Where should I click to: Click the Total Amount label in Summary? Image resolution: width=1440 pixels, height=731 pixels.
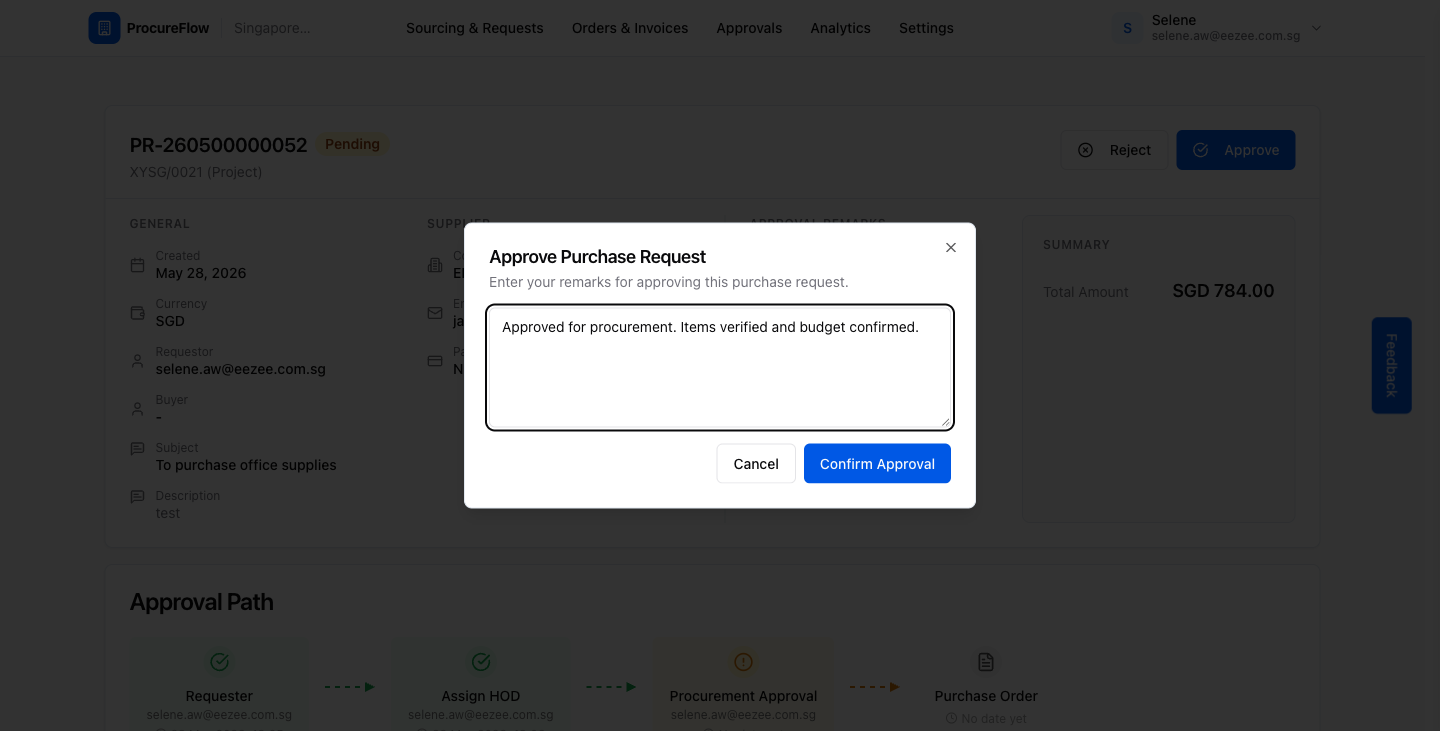[1086, 292]
